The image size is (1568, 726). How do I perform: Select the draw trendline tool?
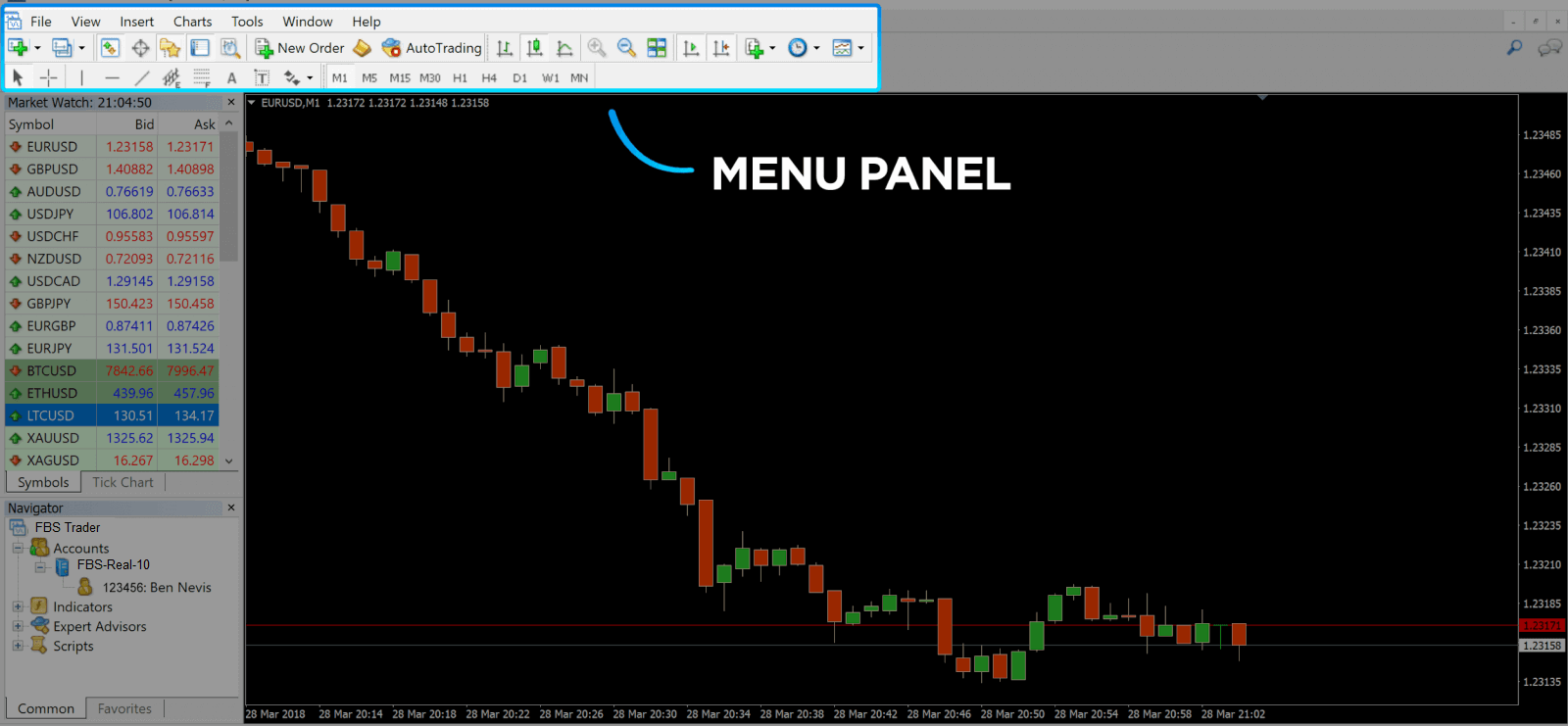141,77
